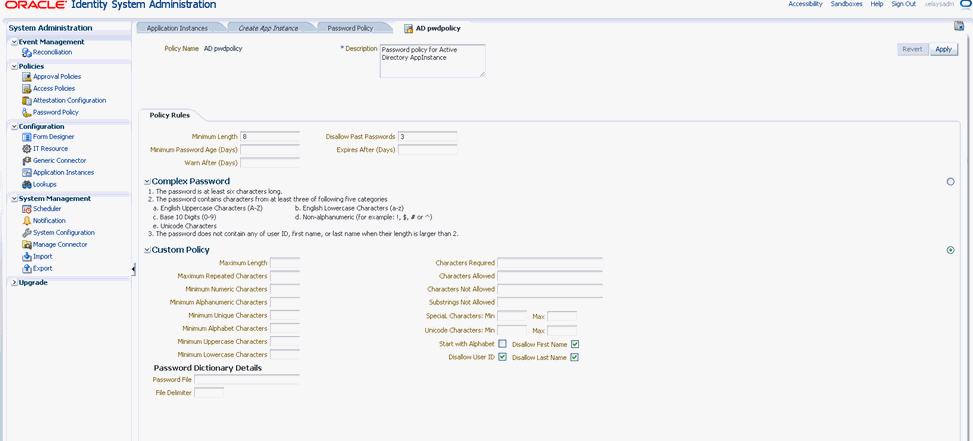Select the Export icon

pyautogui.click(x=27, y=269)
